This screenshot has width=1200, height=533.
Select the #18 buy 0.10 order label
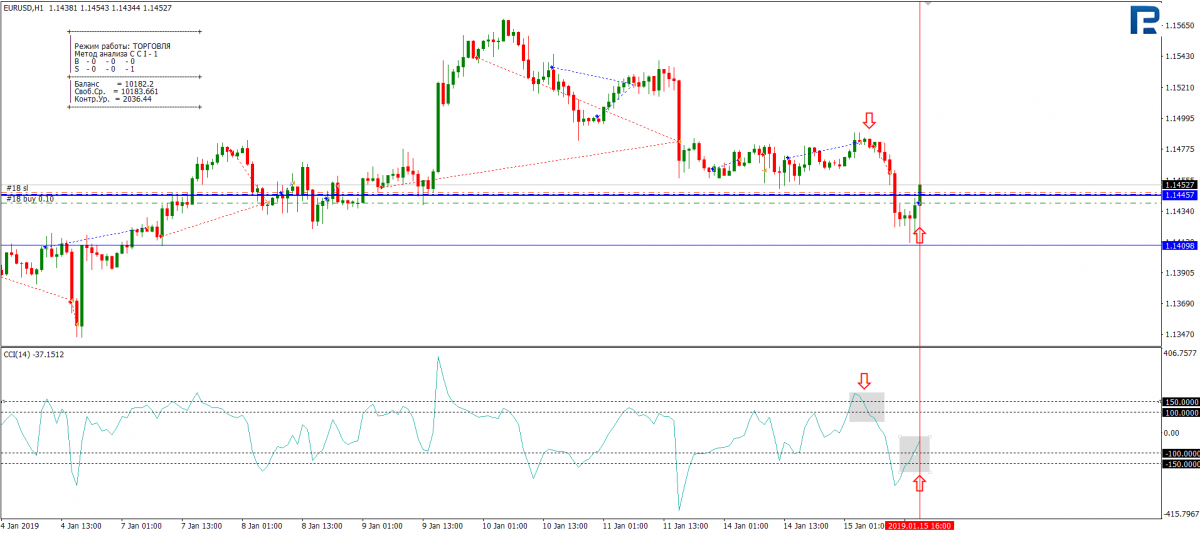30,199
